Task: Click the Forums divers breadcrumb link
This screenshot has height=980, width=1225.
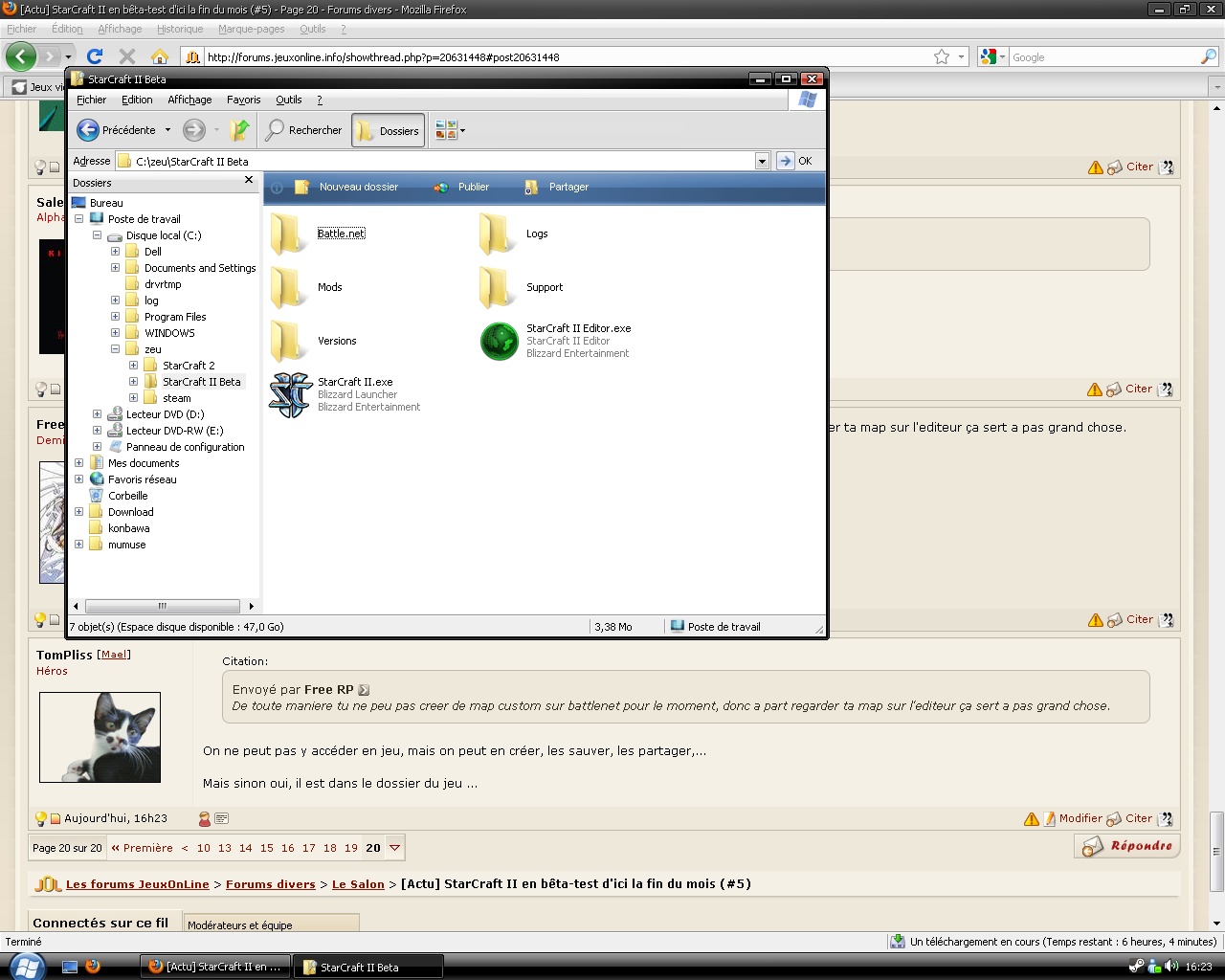Action: (270, 884)
